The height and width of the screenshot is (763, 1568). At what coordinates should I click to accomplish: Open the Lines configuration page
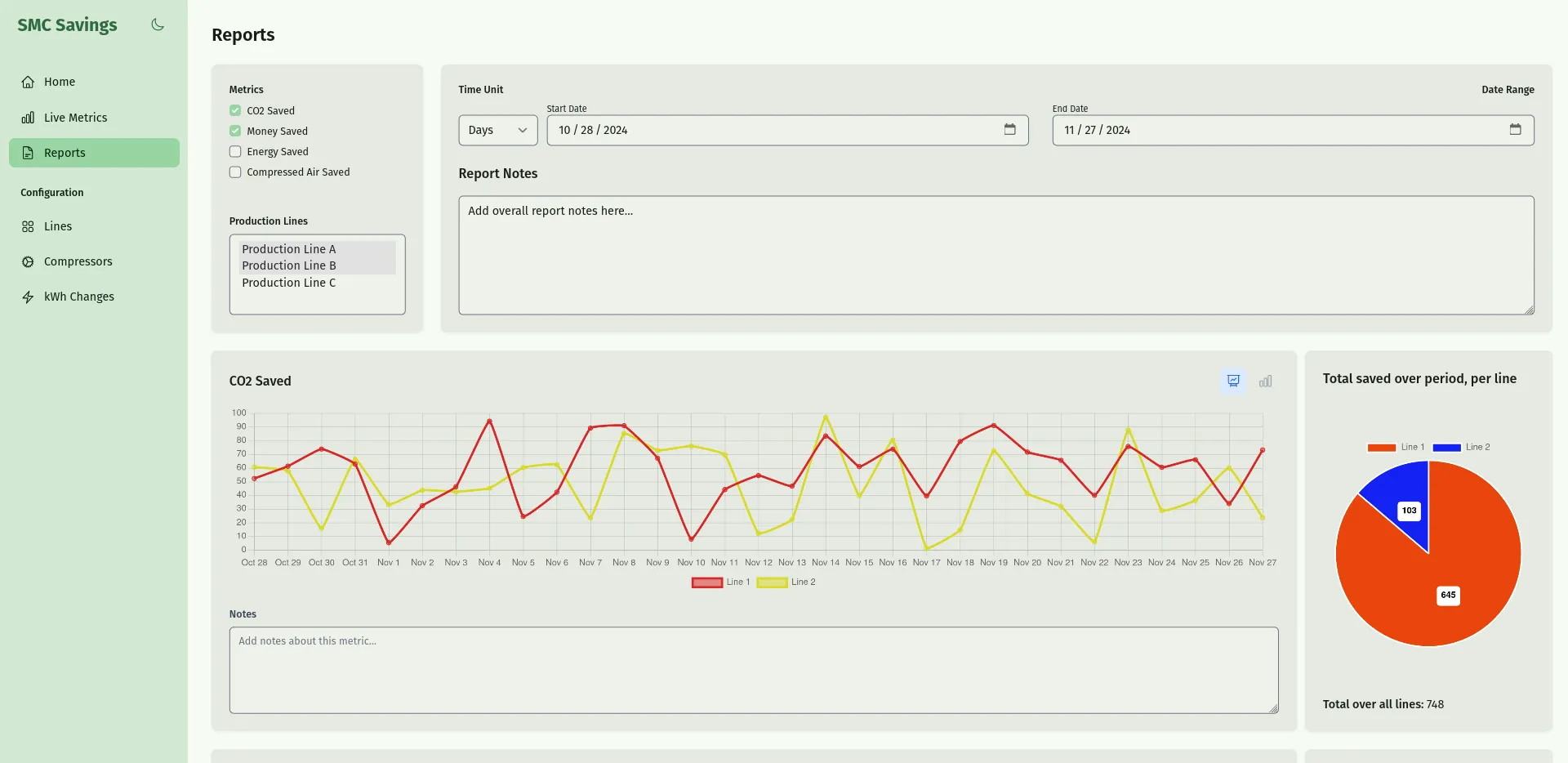point(57,226)
